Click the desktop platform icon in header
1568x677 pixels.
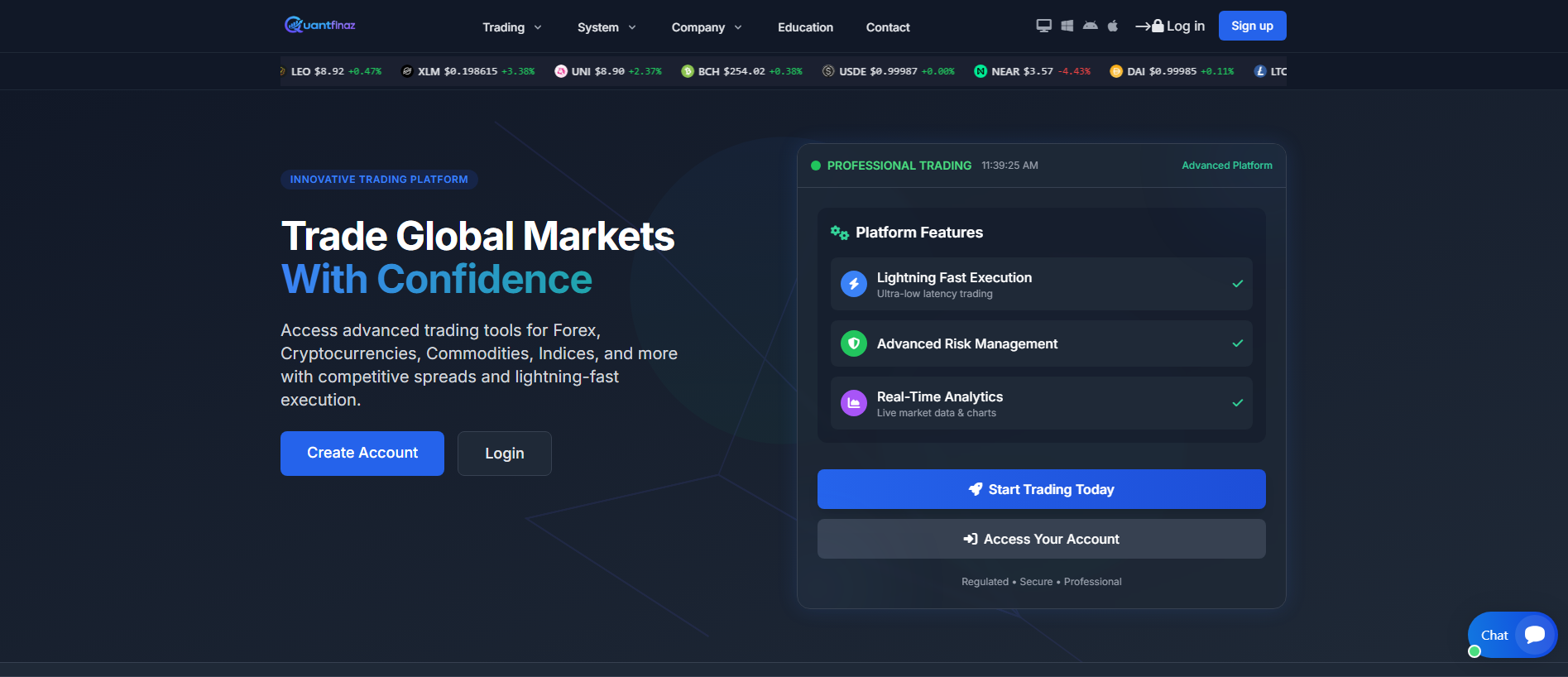[x=1044, y=26]
